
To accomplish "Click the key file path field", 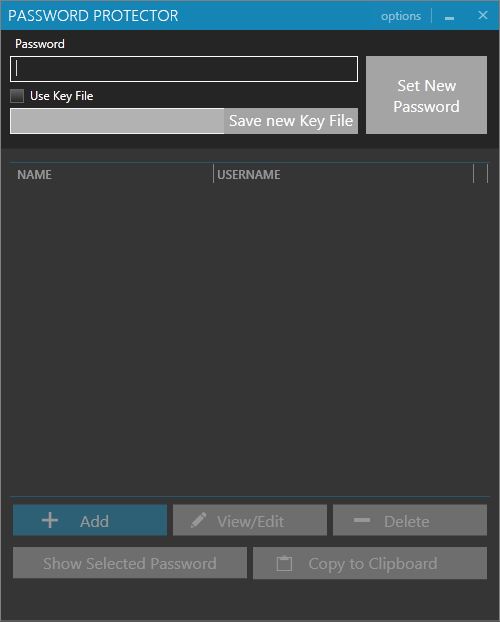I will coord(117,121).
